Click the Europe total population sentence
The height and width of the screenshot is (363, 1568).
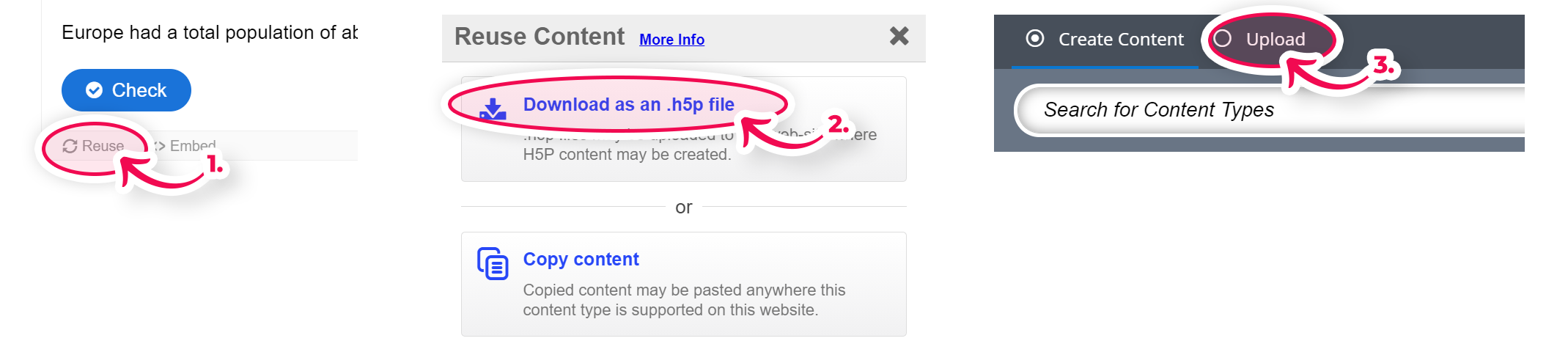[x=210, y=32]
